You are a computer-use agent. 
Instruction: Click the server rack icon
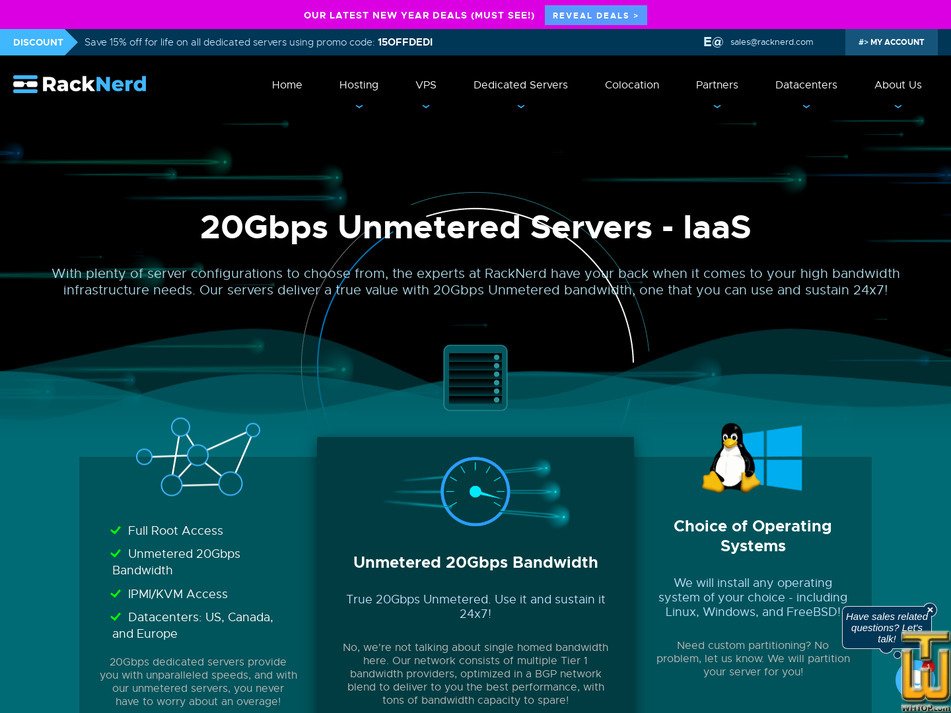(x=475, y=377)
